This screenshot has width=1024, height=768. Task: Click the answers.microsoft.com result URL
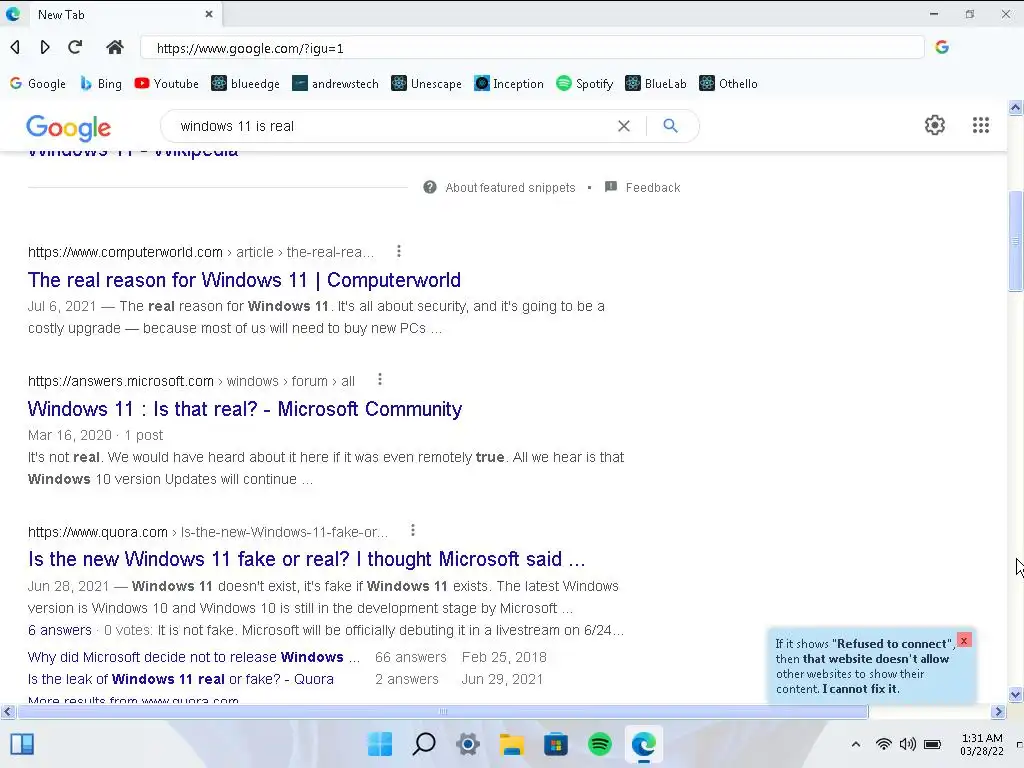point(191,381)
